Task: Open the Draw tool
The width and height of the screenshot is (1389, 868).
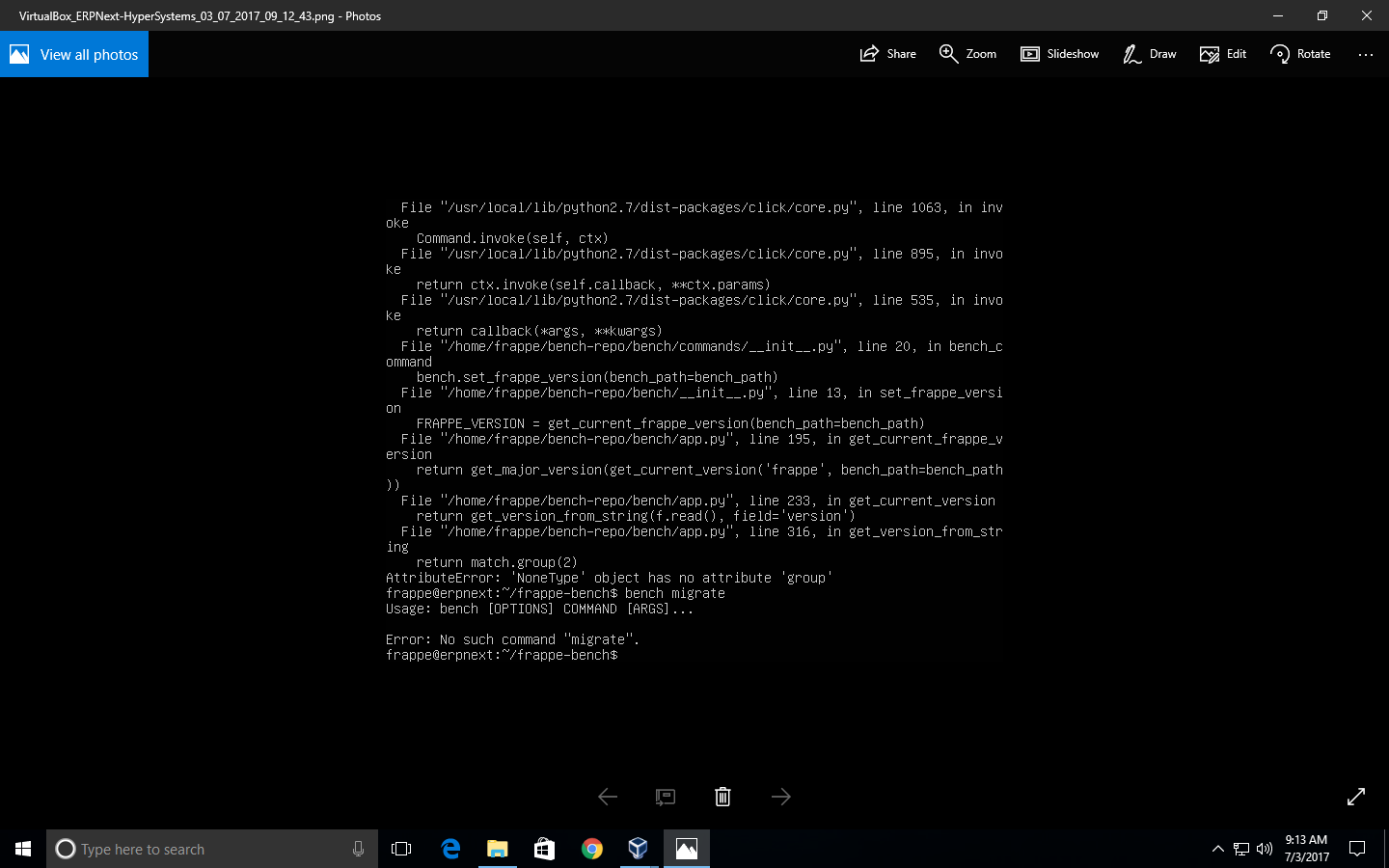Action: (1149, 54)
